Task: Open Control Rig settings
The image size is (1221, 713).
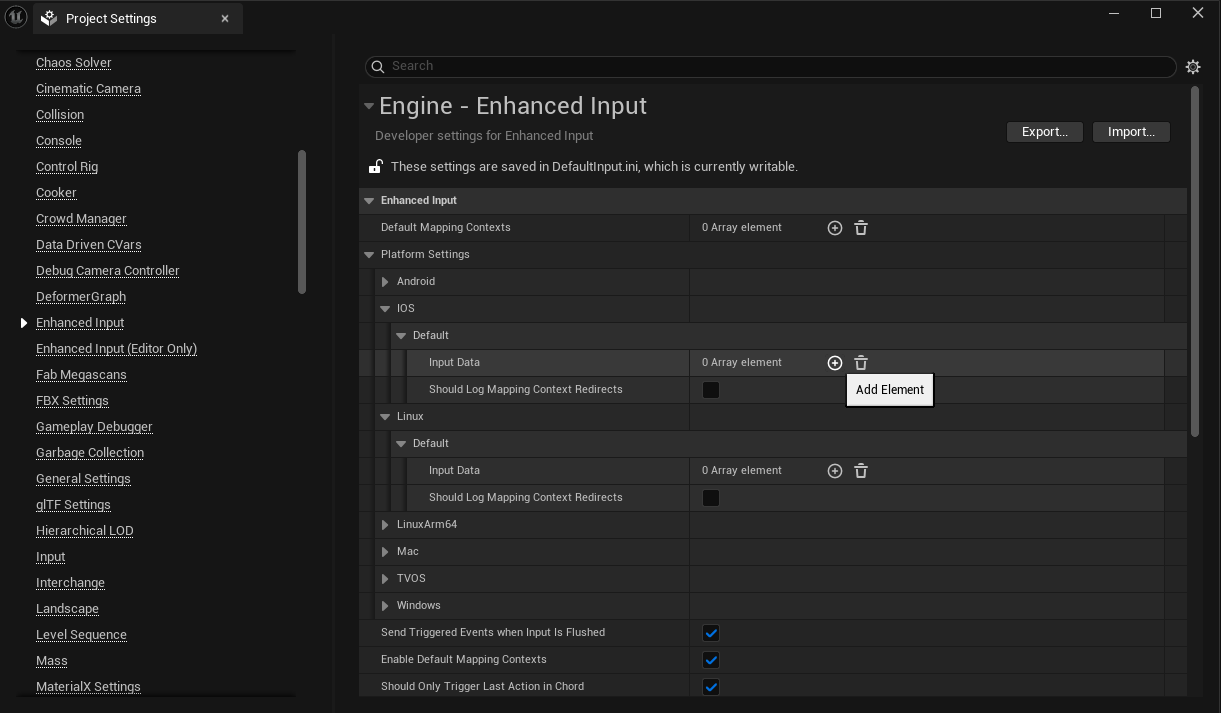Action: (67, 166)
